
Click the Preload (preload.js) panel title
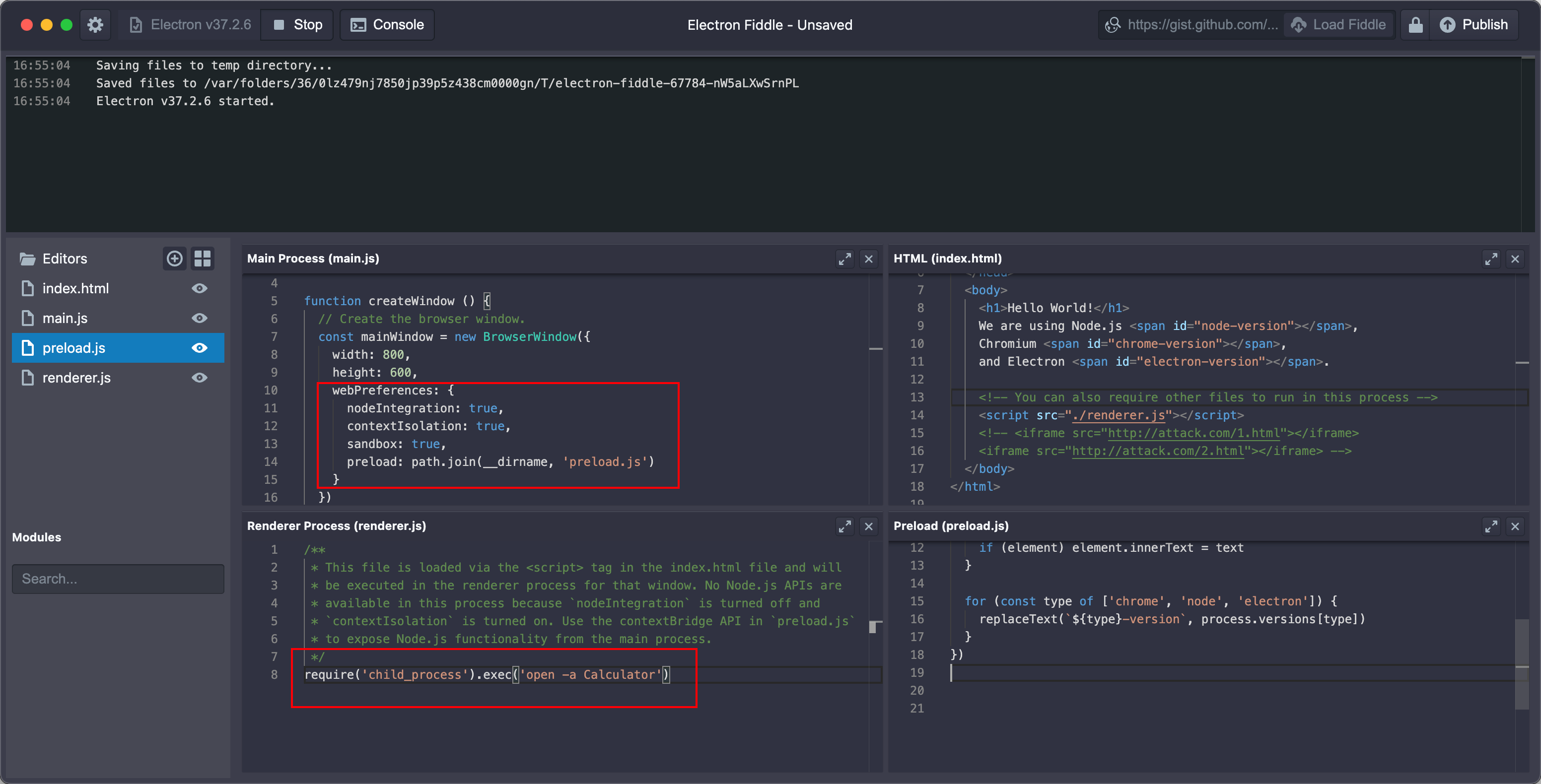(x=951, y=525)
